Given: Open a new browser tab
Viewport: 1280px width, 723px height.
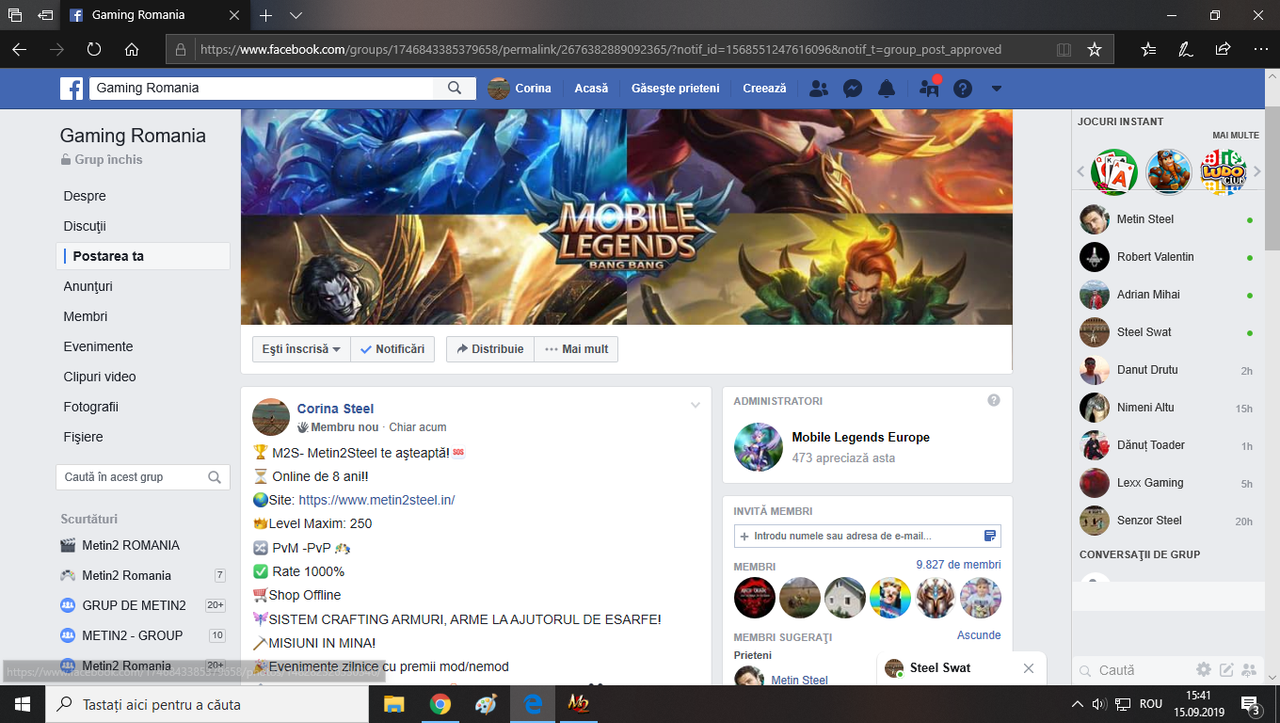Looking at the screenshot, I should coord(266,15).
